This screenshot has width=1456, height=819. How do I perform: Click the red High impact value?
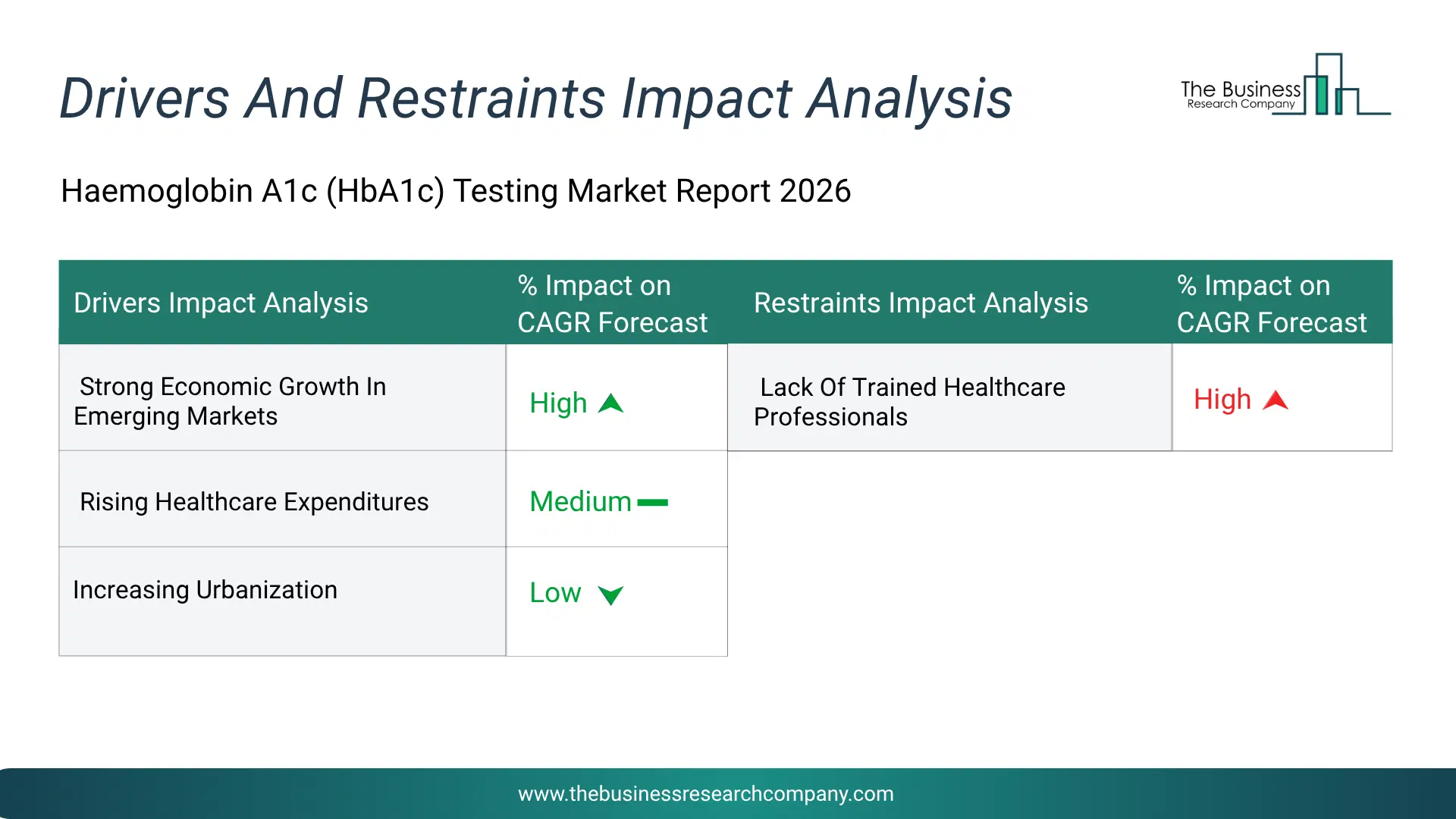tap(1222, 400)
